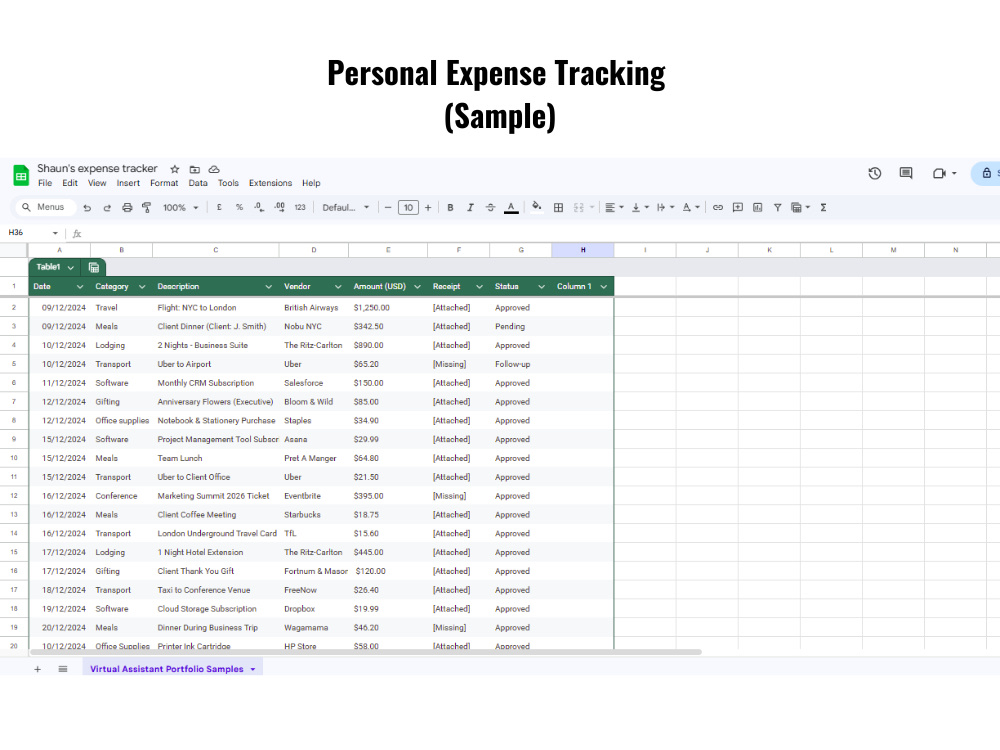The height and width of the screenshot is (750, 1000).
Task: Format cells as percent
Action: 239,207
